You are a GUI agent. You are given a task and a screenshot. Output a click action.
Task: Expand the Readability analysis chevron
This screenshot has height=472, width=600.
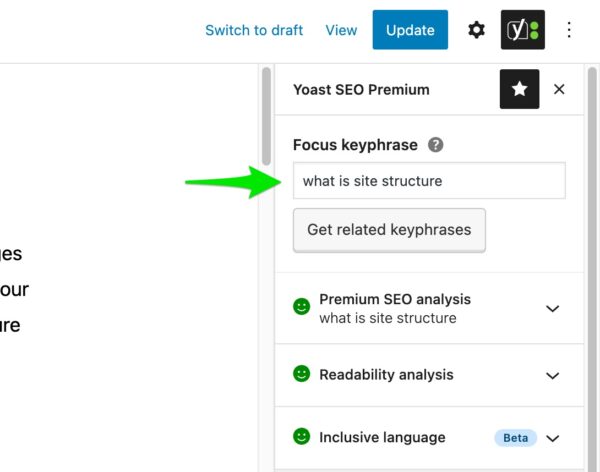pyautogui.click(x=553, y=376)
